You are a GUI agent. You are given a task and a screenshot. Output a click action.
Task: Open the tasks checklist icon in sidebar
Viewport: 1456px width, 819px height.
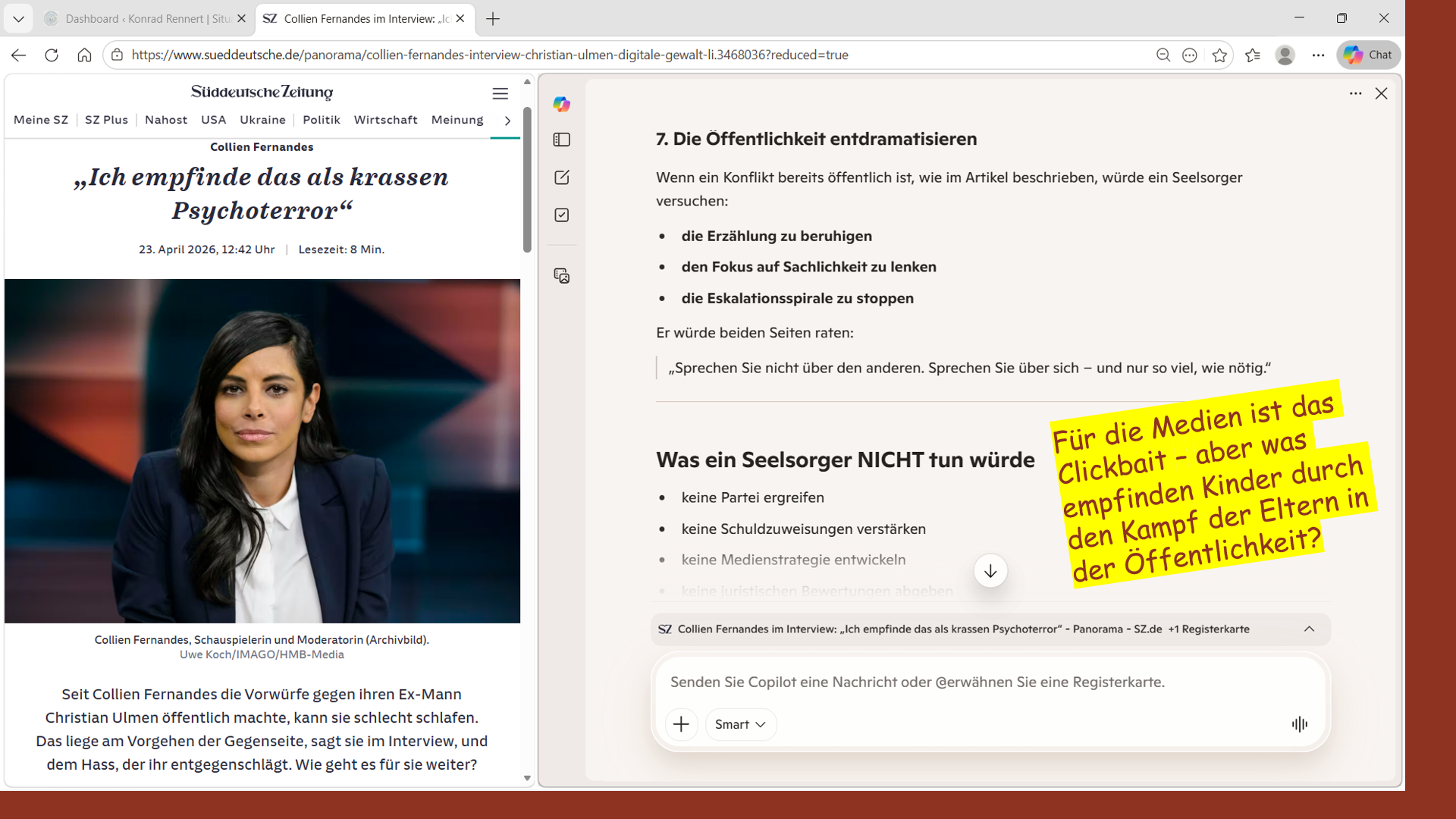(x=561, y=215)
